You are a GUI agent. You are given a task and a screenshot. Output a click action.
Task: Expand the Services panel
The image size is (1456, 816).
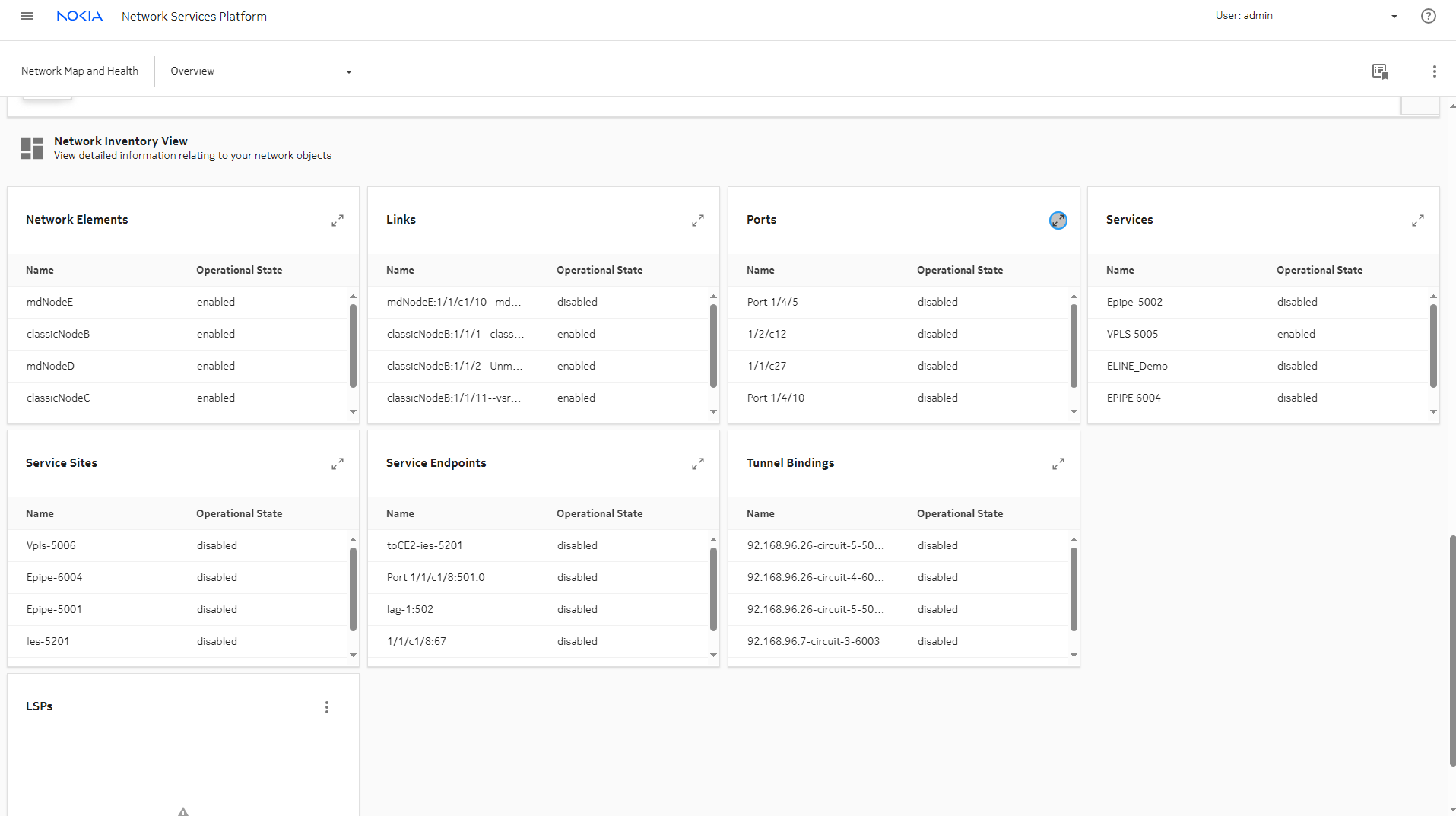click(x=1417, y=221)
